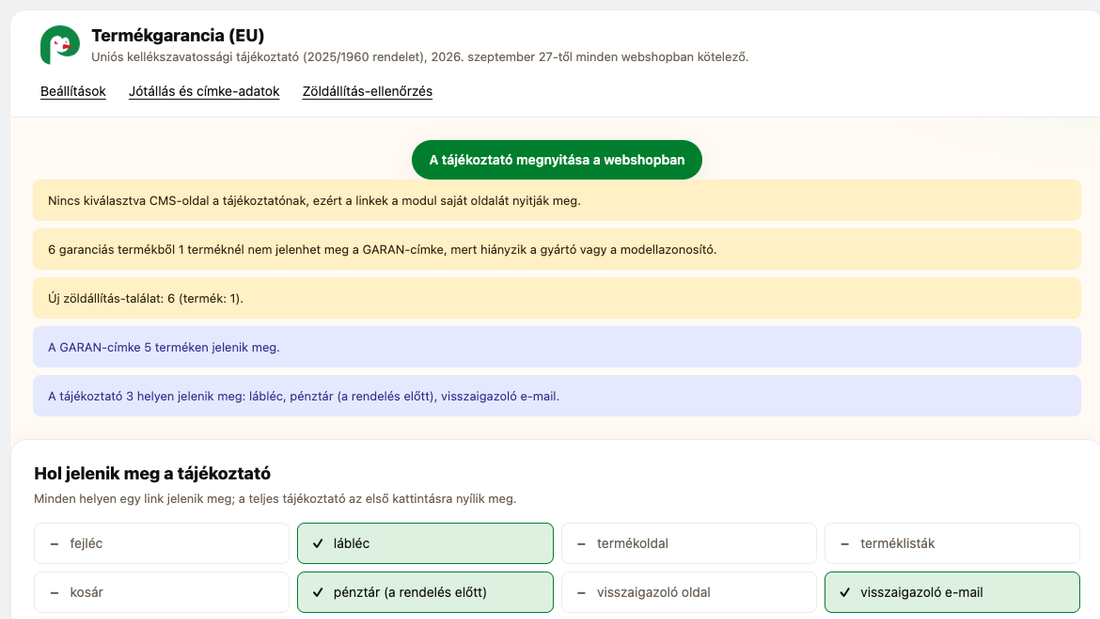This screenshot has width=1100, height=619.
Task: Click the GARAN-címke missing manufacturer warning
Action: (557, 249)
